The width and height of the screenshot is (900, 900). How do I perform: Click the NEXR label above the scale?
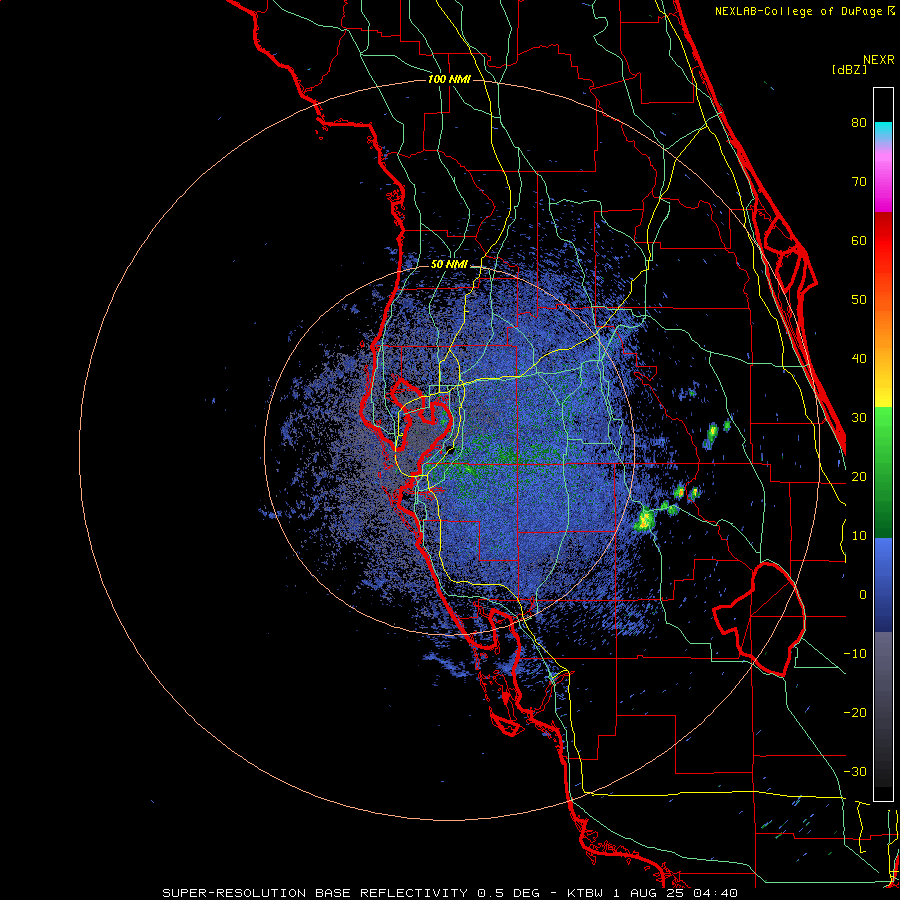point(878,60)
